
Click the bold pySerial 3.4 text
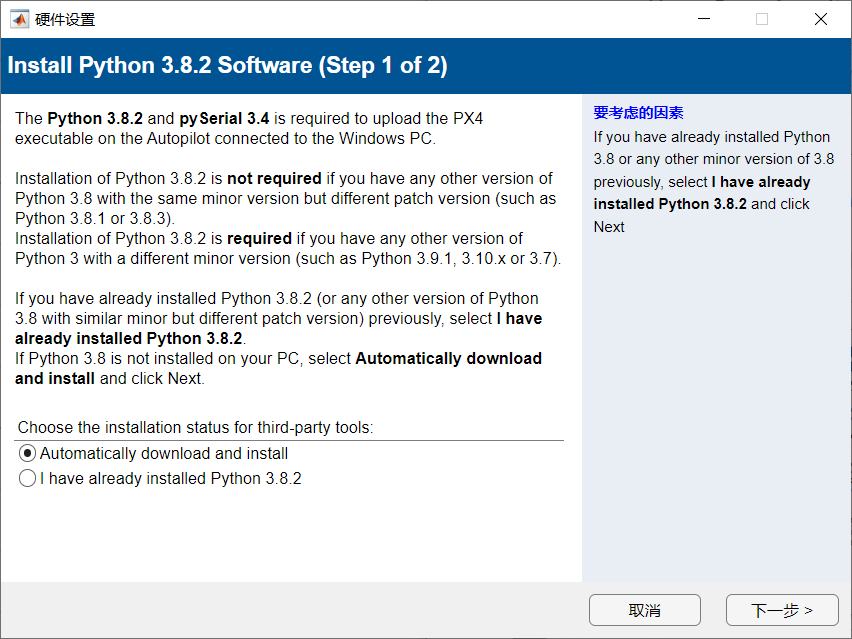pos(224,118)
